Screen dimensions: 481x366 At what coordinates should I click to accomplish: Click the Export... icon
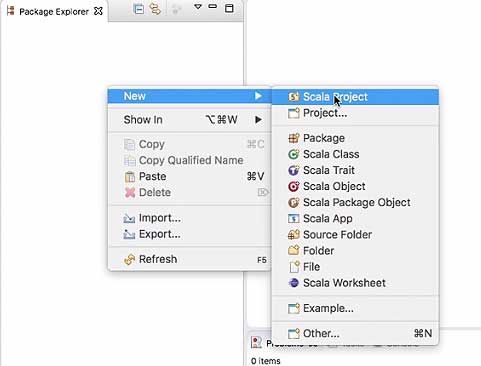(129, 234)
